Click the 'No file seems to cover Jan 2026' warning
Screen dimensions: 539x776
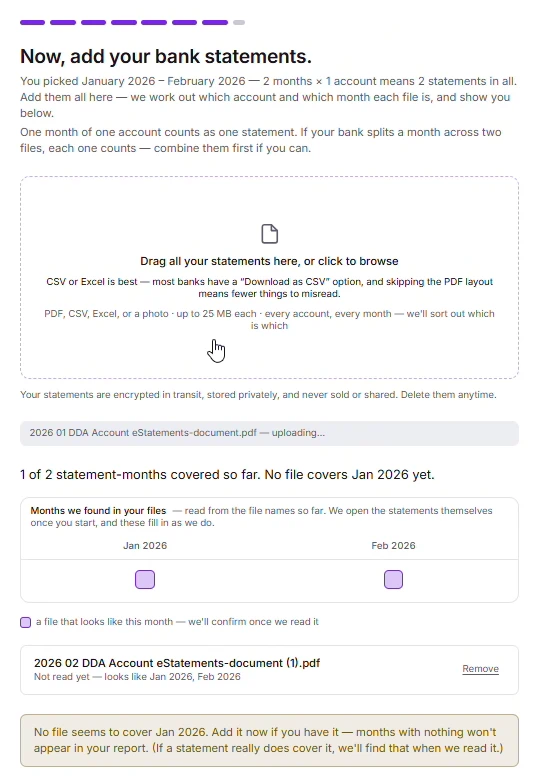click(x=269, y=740)
